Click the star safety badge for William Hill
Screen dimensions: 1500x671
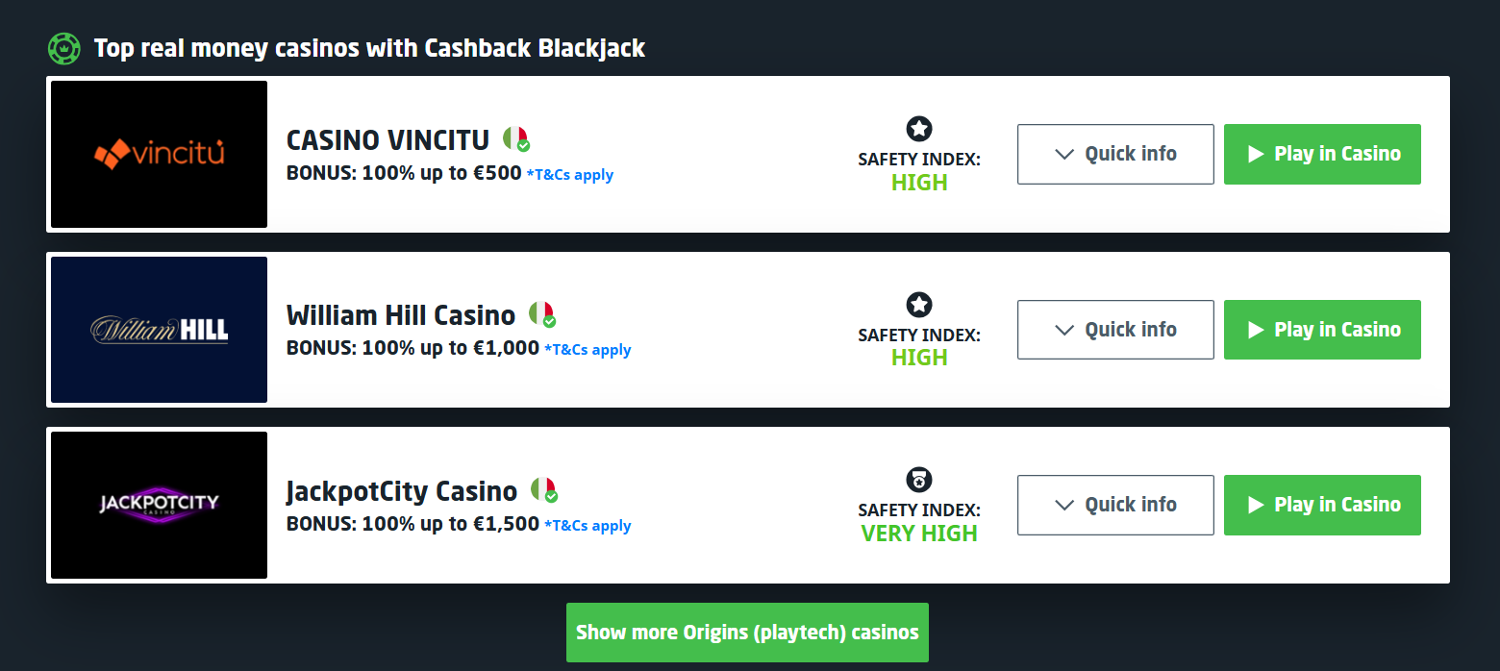[919, 305]
